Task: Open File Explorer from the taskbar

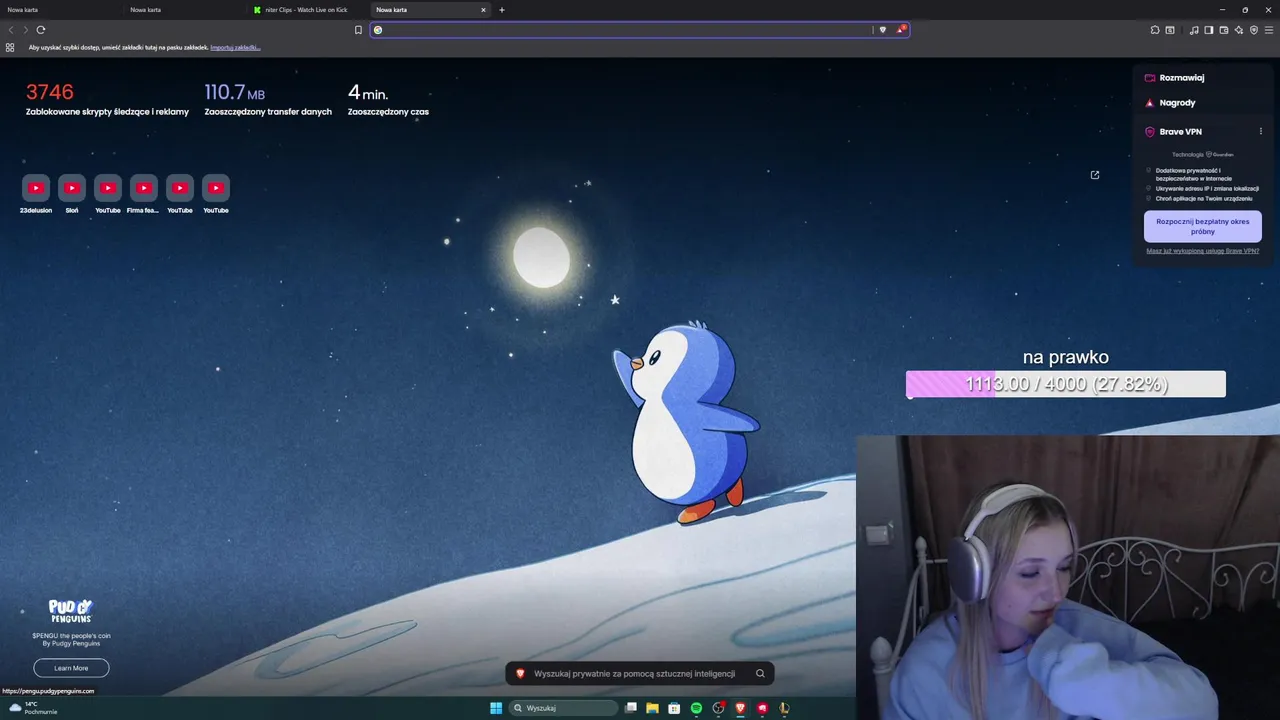Action: pos(652,708)
